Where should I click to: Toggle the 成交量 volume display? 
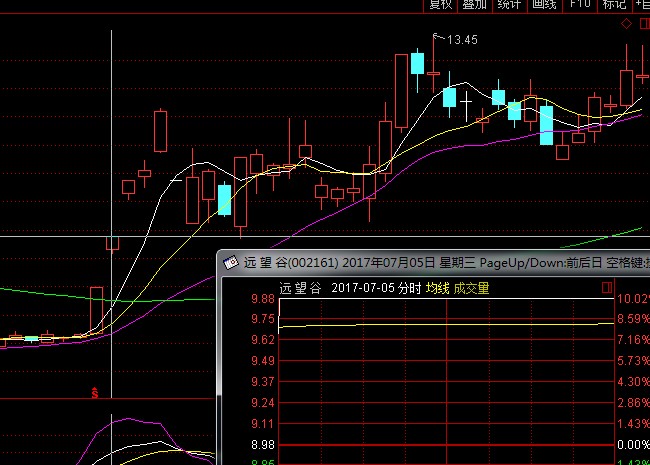pyautogui.click(x=471, y=289)
